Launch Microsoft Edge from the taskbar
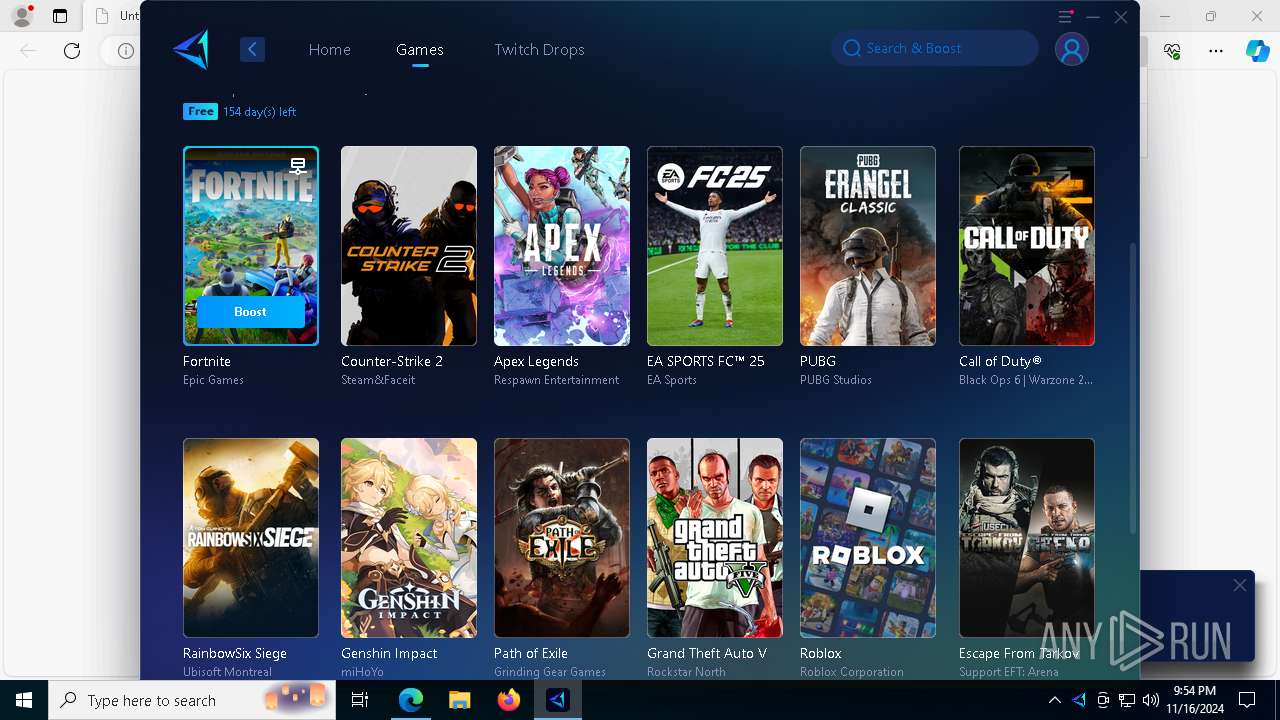The height and width of the screenshot is (720, 1280). pyautogui.click(x=411, y=700)
